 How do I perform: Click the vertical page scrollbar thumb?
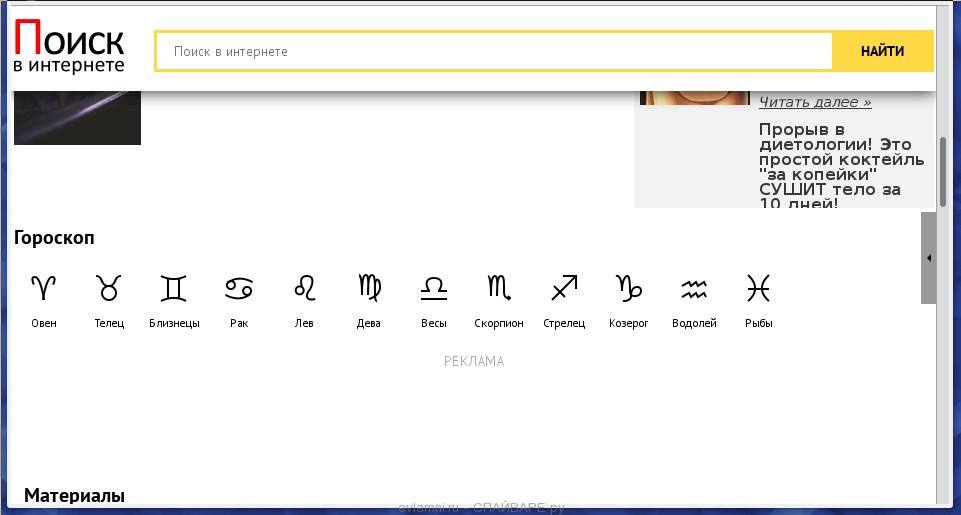pyautogui.click(x=942, y=170)
